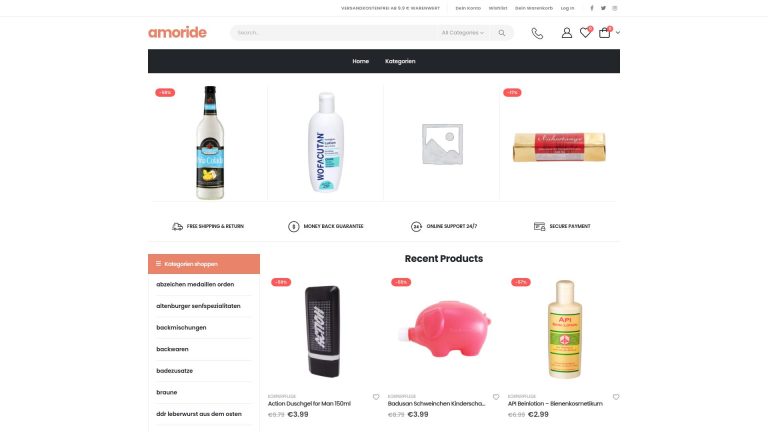Collapse the Kategorien shoppen menu
Viewport: 768px width, 432px height.
click(204, 264)
